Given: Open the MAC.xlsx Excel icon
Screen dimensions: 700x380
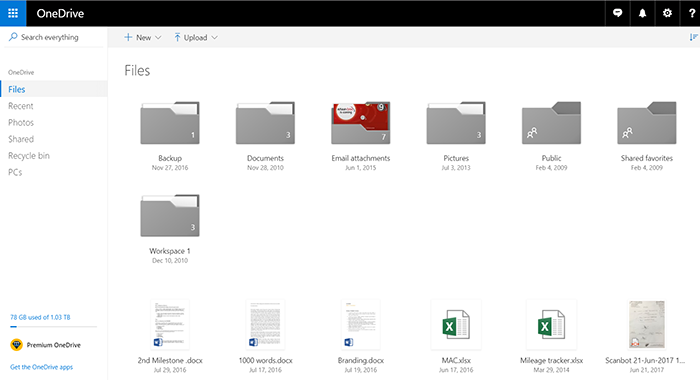Looking at the screenshot, I should tap(456, 325).
